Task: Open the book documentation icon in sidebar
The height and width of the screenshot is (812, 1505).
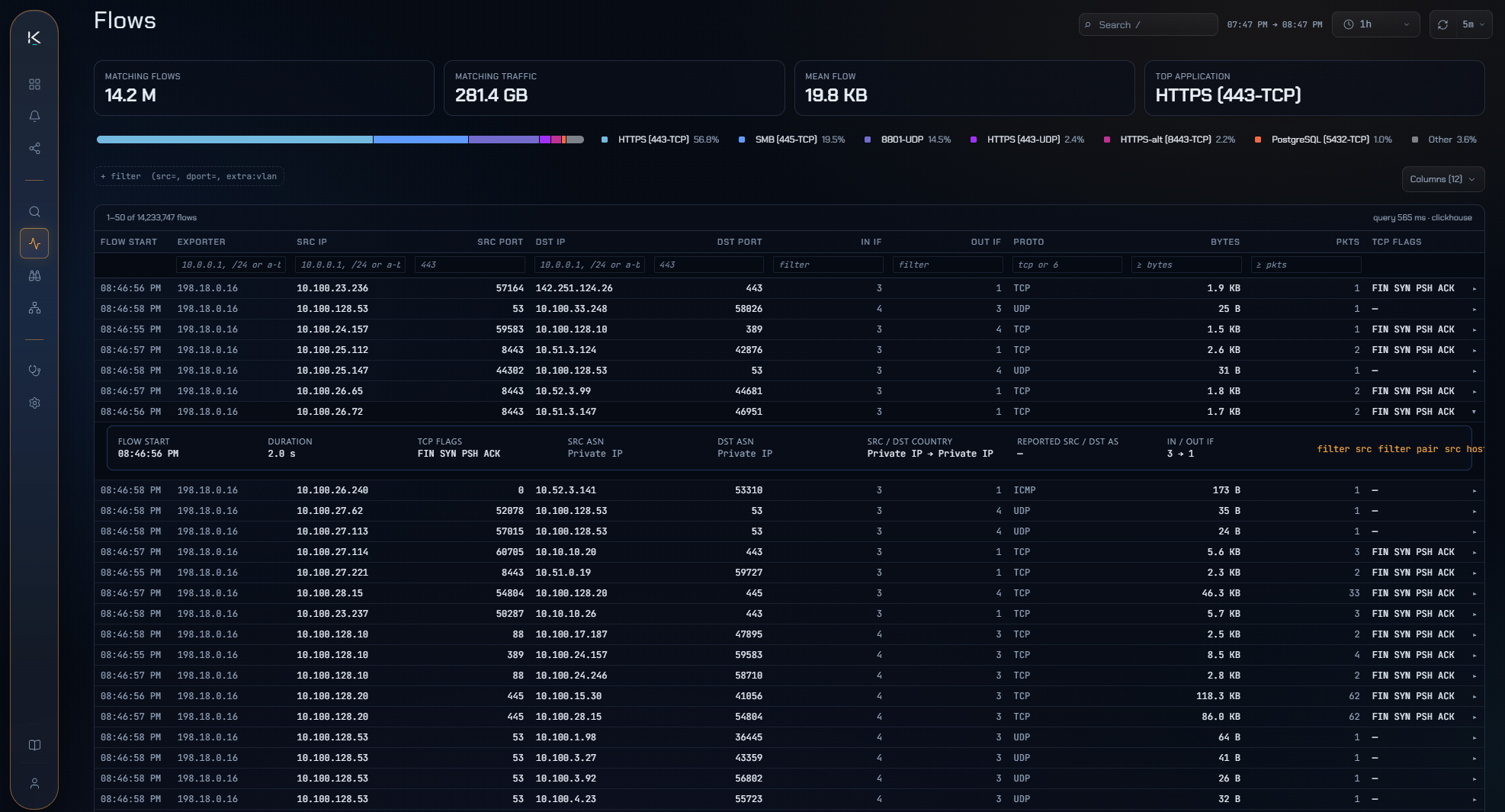Action: point(34,745)
